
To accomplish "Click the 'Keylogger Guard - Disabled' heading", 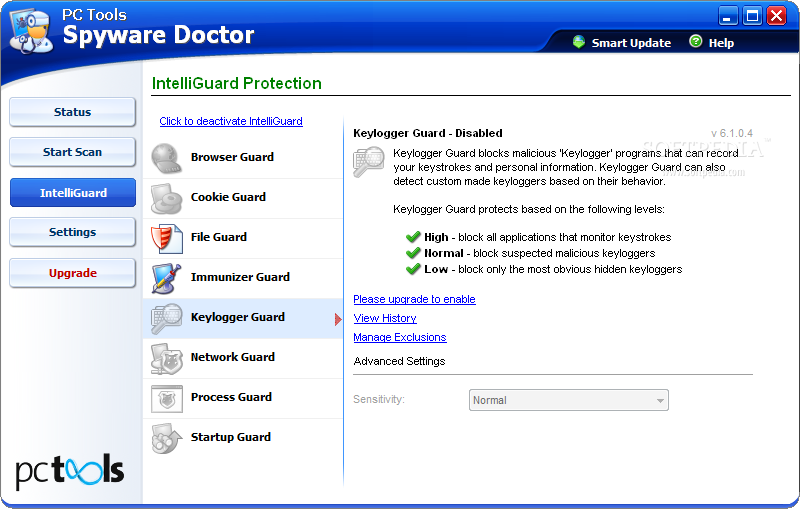I will [428, 133].
